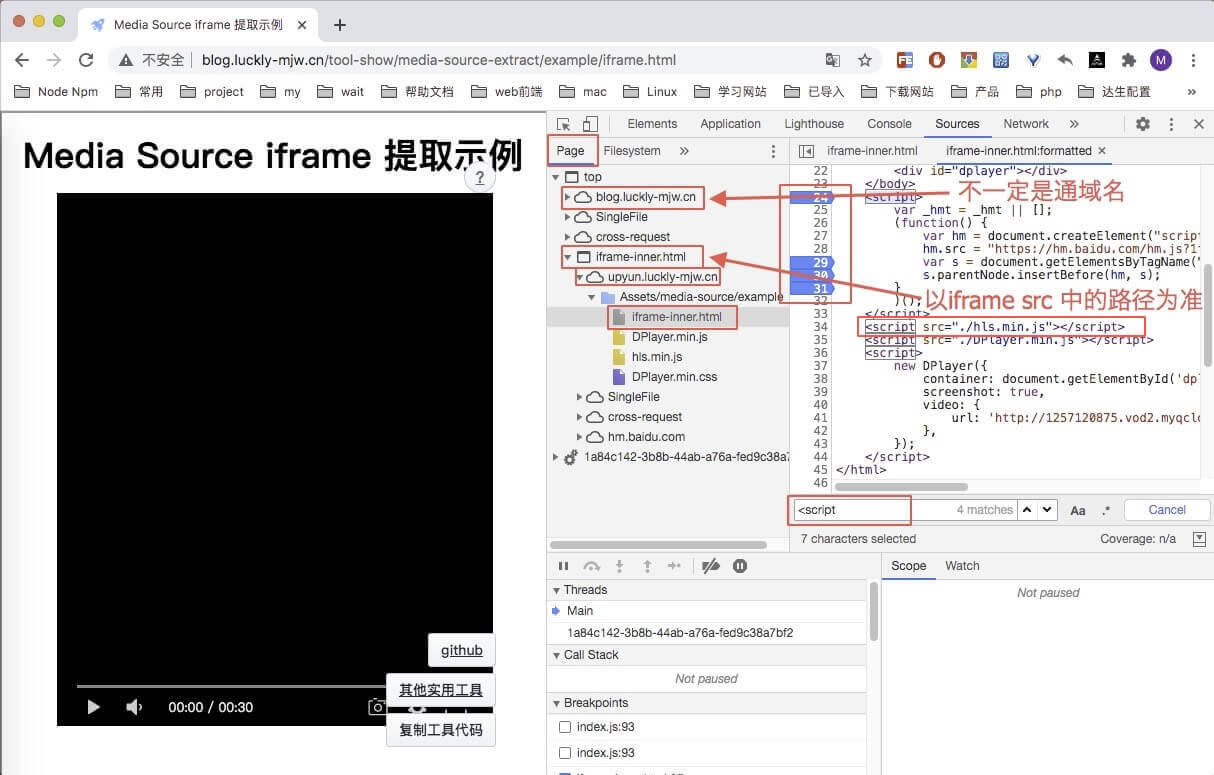The height and width of the screenshot is (775, 1214).
Task: Open more options in the Sources navigator pane
Action: tap(773, 151)
